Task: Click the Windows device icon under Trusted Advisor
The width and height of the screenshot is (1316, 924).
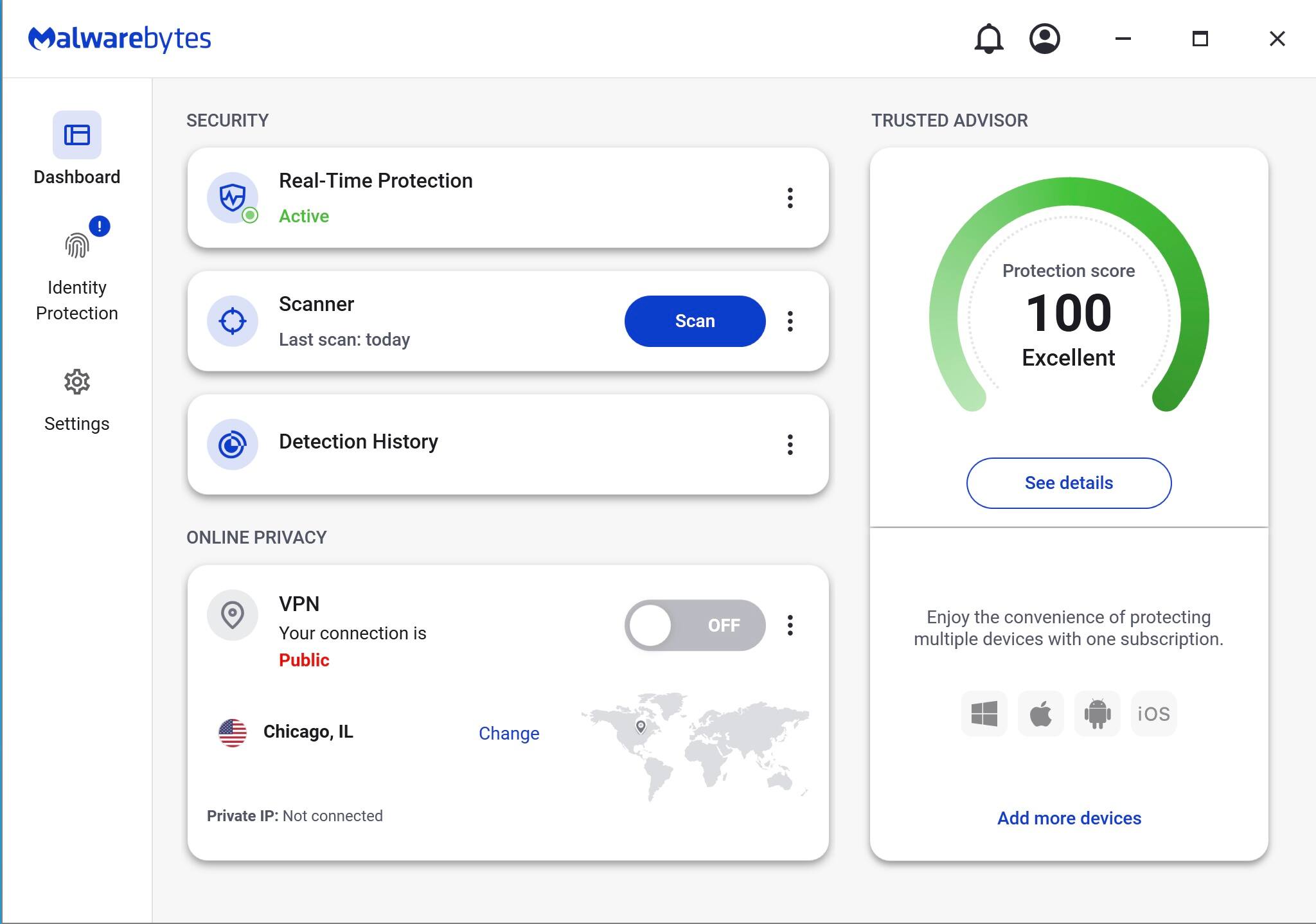Action: 984,713
